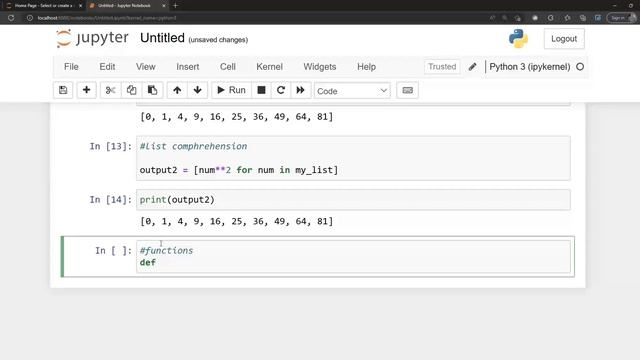Click the In [13] prompt label
Image resolution: width=640 pixels, height=360 pixels.
coord(111,146)
